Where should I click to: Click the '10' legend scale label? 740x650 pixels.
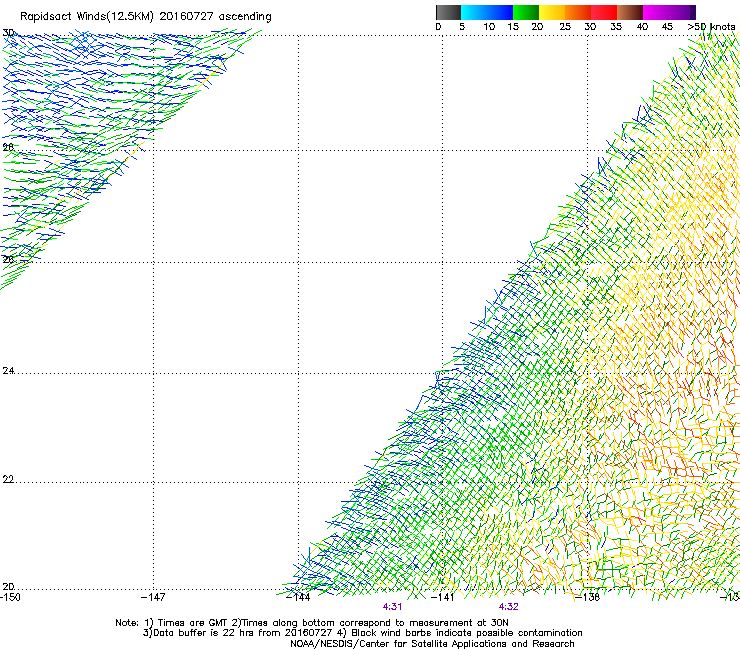[x=489, y=27]
